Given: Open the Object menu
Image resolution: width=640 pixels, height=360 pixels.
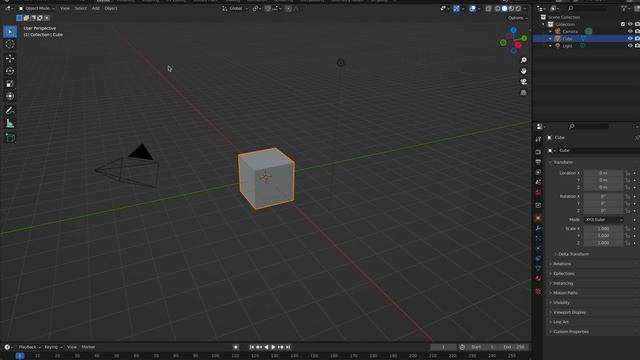Looking at the screenshot, I should 111,9.
